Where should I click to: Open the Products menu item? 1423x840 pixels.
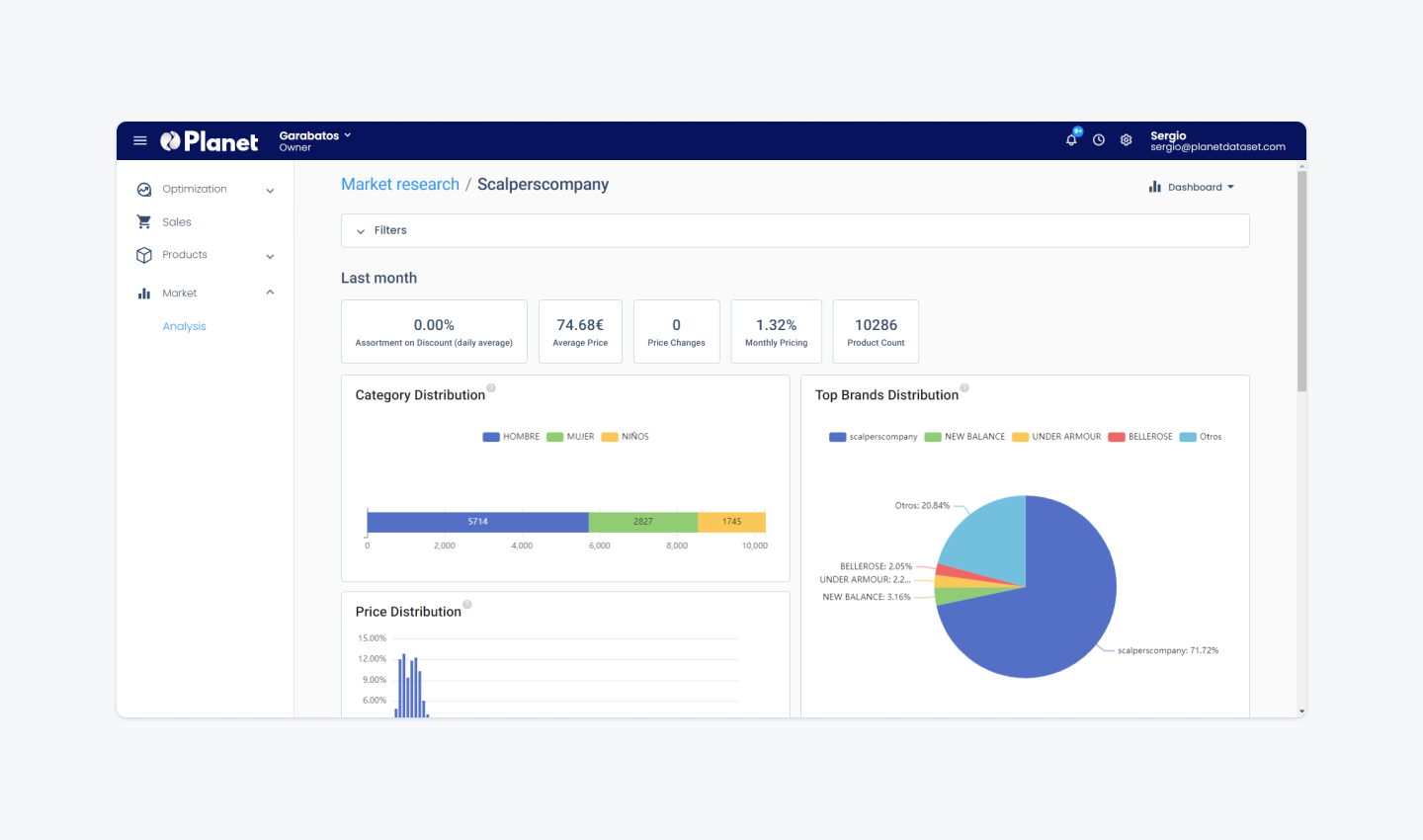pyautogui.click(x=185, y=255)
